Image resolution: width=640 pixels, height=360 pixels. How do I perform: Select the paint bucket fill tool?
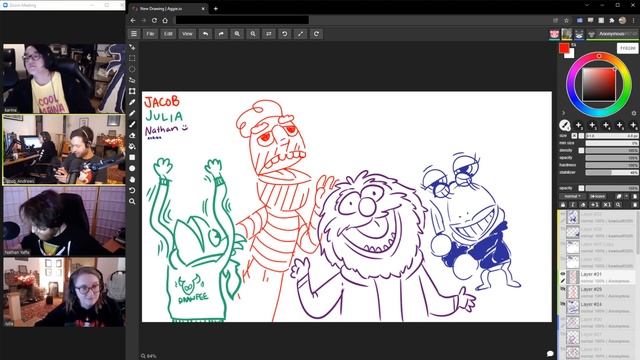[x=132, y=147]
